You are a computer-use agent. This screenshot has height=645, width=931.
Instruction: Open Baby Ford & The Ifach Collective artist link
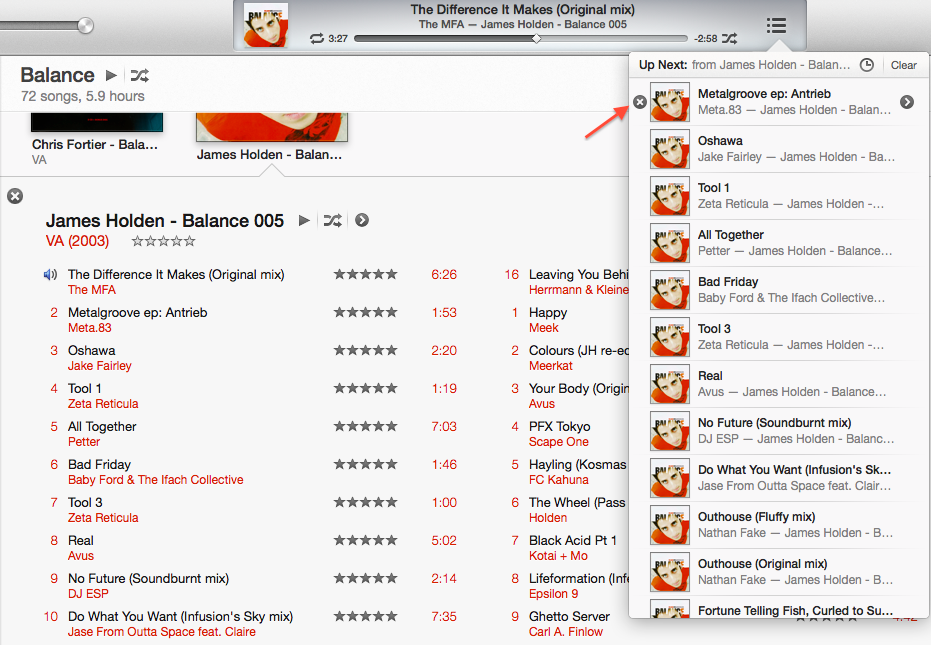click(x=156, y=480)
